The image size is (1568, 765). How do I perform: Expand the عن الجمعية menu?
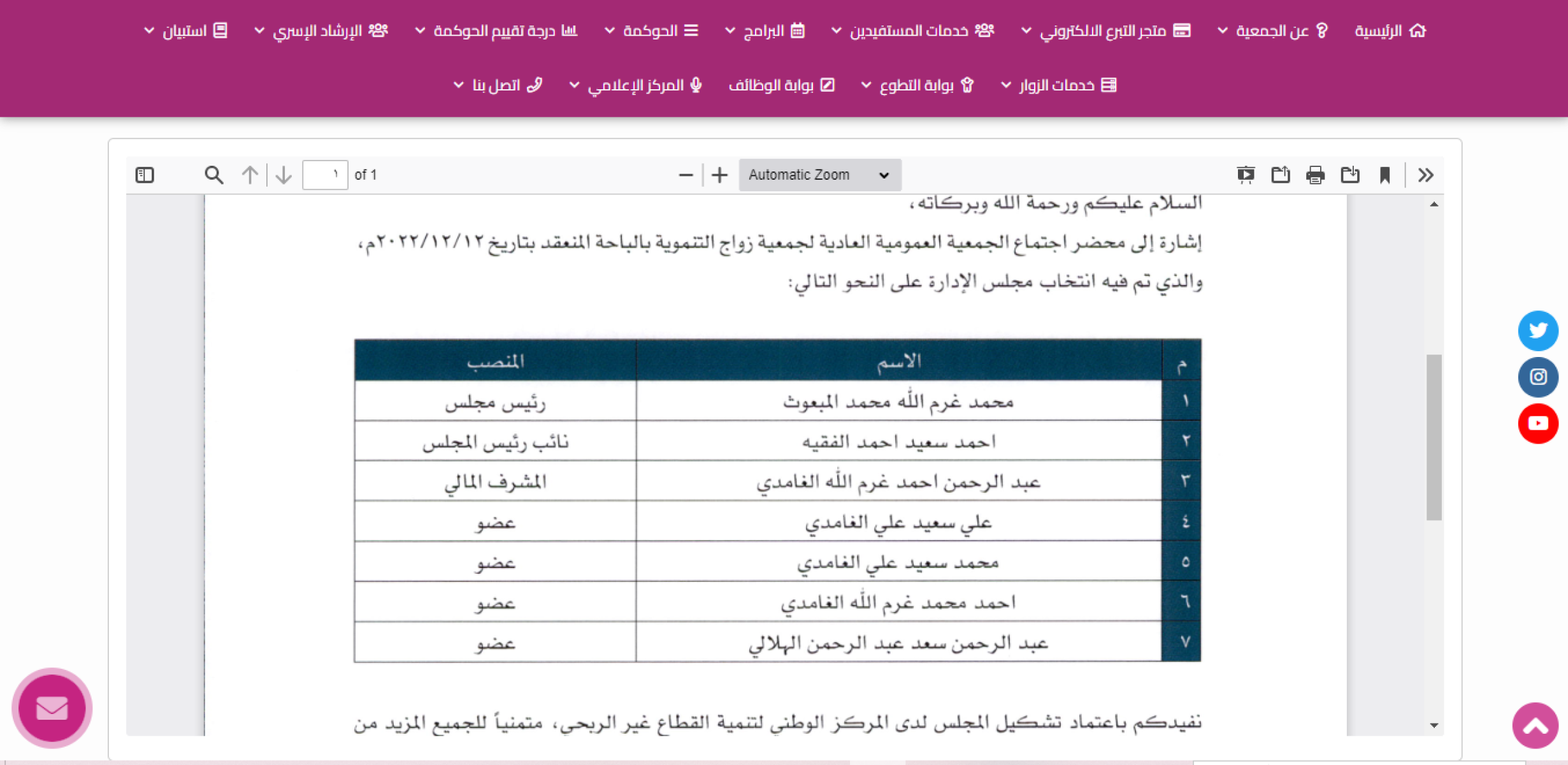[x=1273, y=31]
